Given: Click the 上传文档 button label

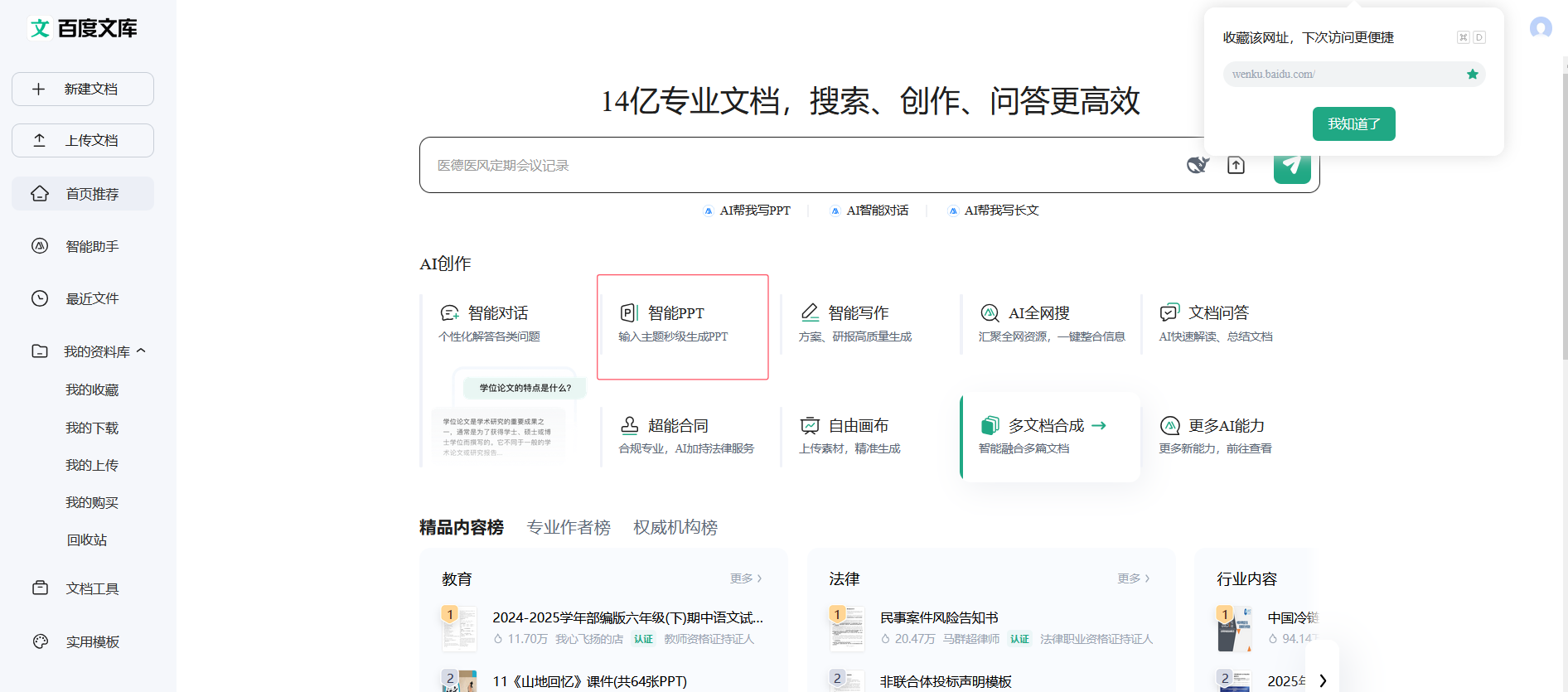Looking at the screenshot, I should [91, 140].
